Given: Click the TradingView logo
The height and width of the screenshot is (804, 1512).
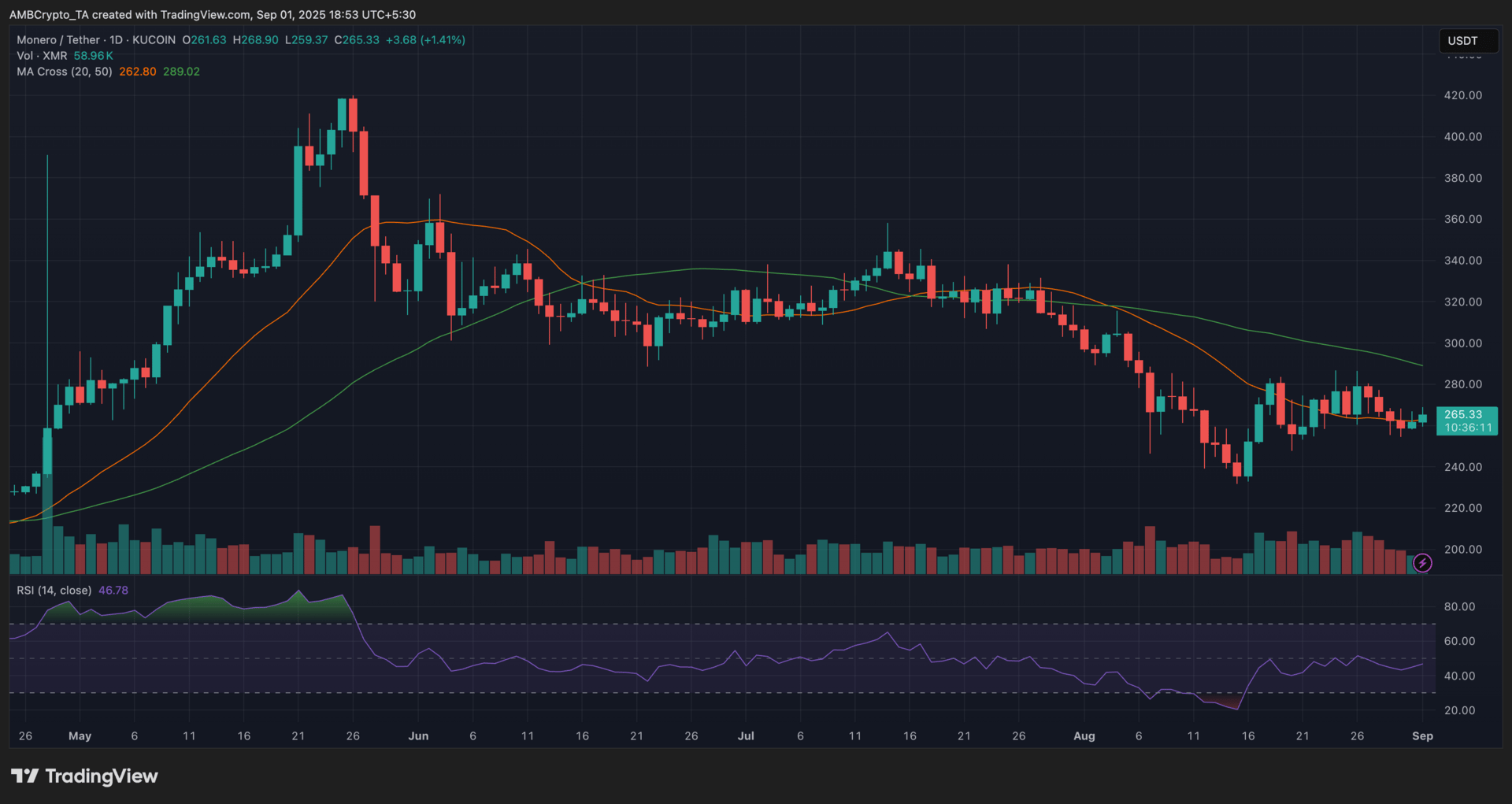Looking at the screenshot, I should pyautogui.click(x=84, y=776).
